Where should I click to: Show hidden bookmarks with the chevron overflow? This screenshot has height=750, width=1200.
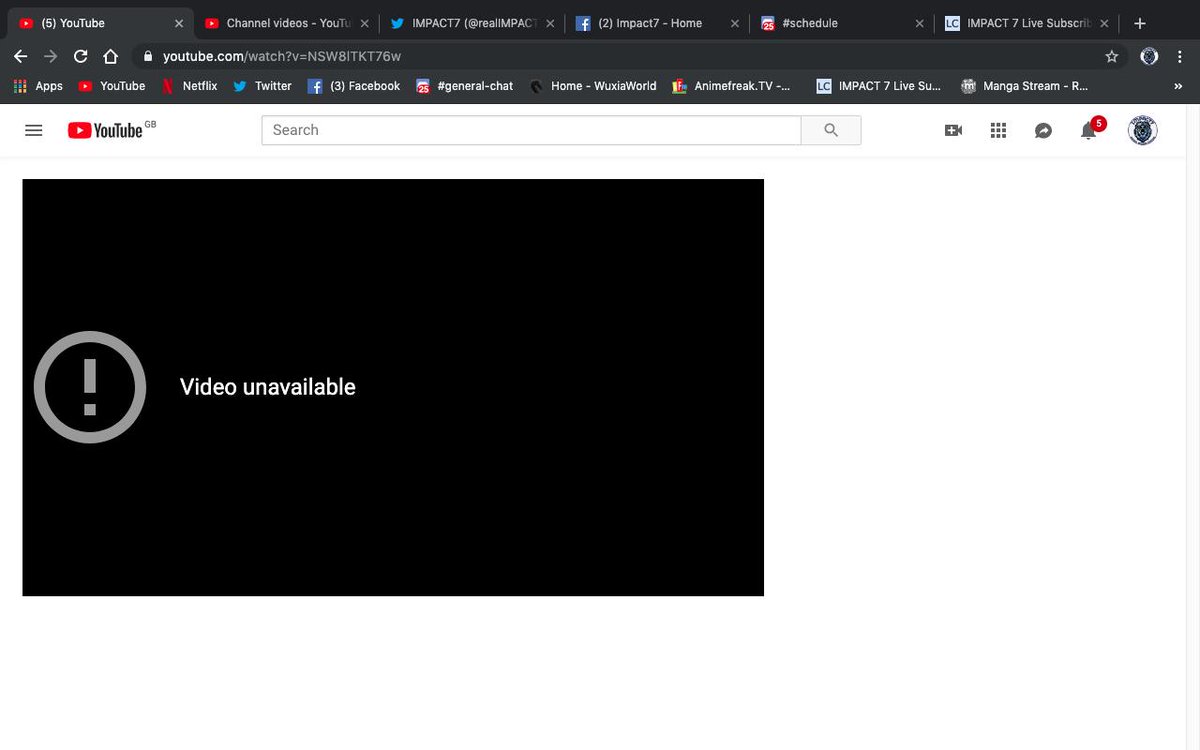[x=1178, y=86]
